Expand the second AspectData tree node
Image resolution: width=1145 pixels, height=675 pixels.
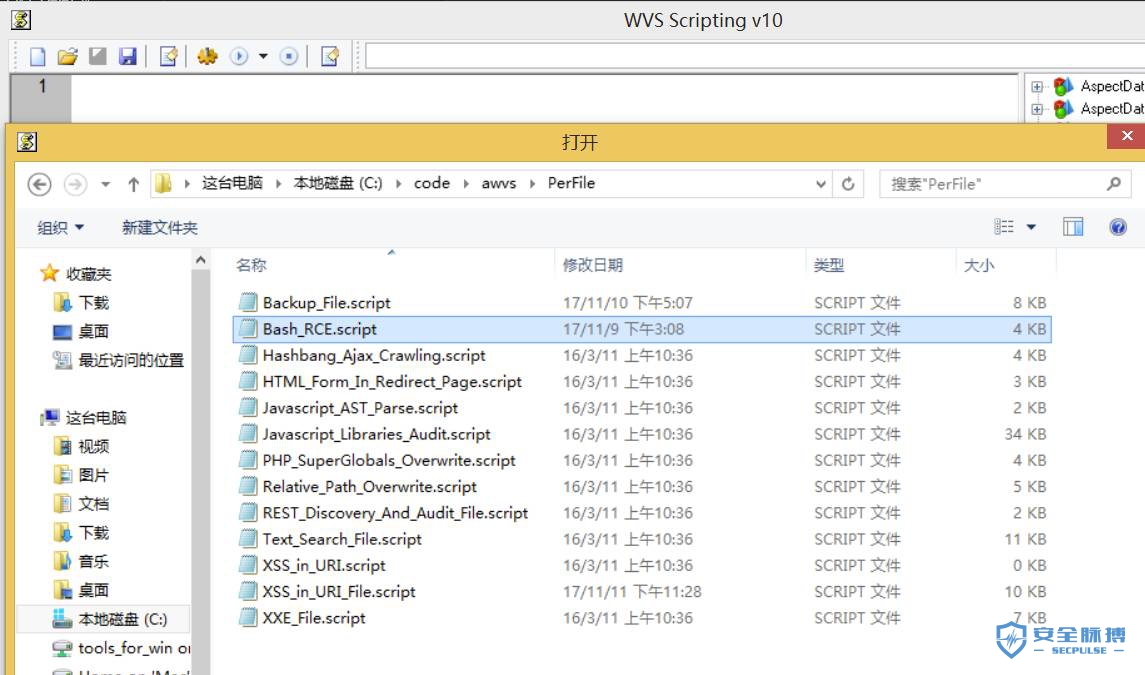[1037, 110]
